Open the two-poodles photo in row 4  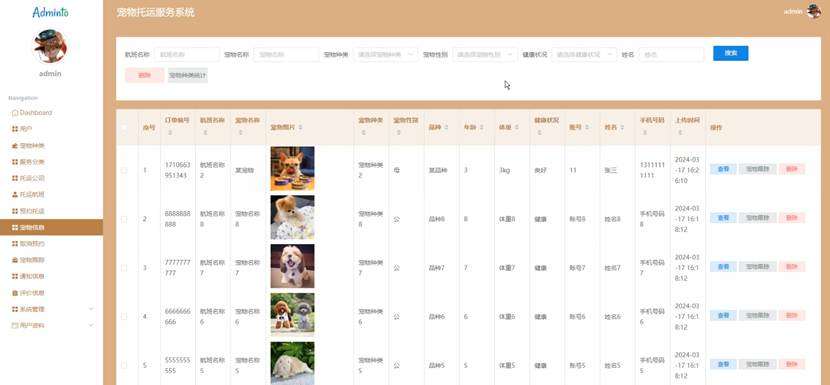pyautogui.click(x=292, y=315)
